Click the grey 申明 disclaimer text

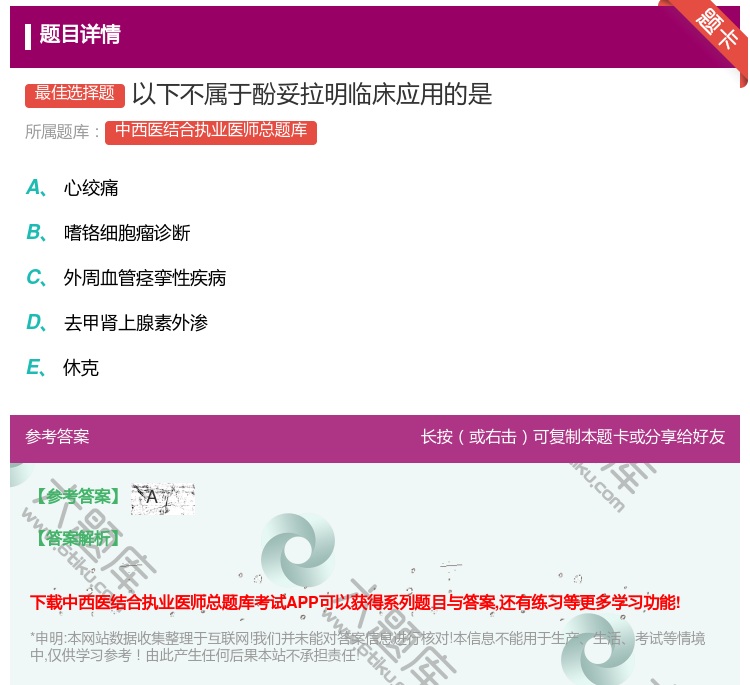pyautogui.click(x=367, y=646)
